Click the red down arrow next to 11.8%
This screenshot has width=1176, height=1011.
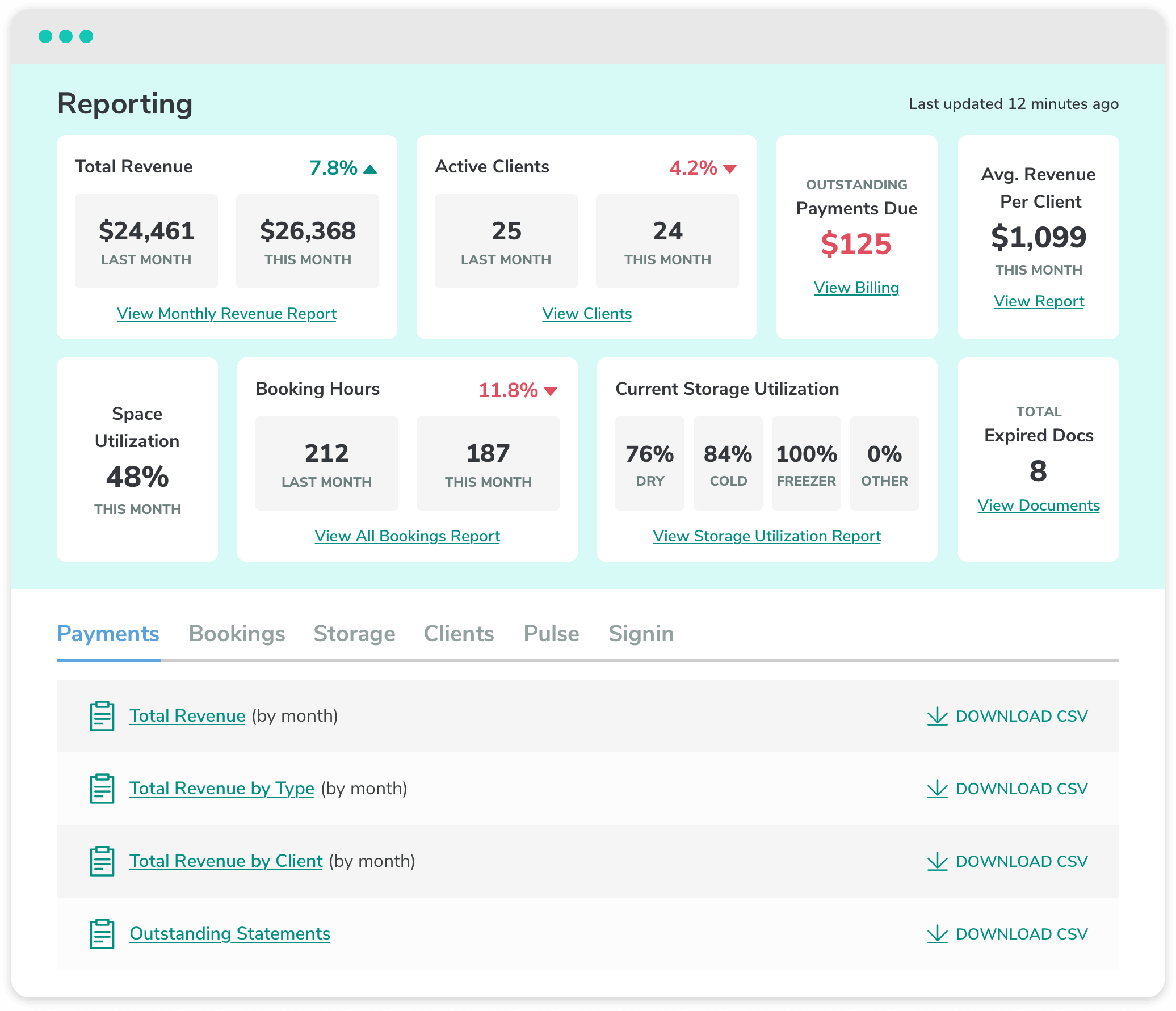(x=551, y=391)
